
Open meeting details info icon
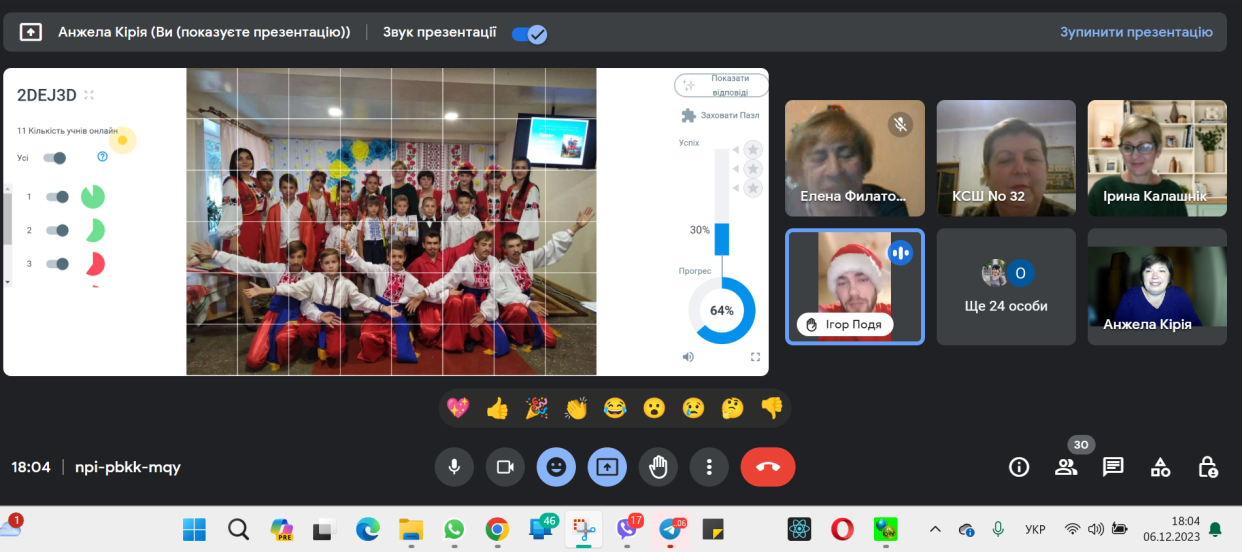pyautogui.click(x=1019, y=467)
